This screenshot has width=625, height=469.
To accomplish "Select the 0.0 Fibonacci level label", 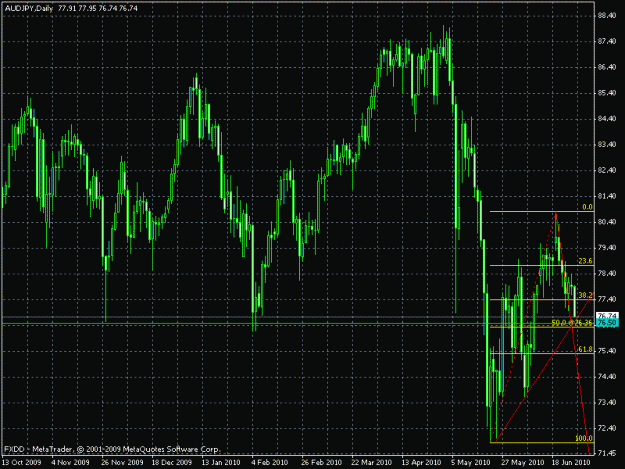I will [588, 207].
